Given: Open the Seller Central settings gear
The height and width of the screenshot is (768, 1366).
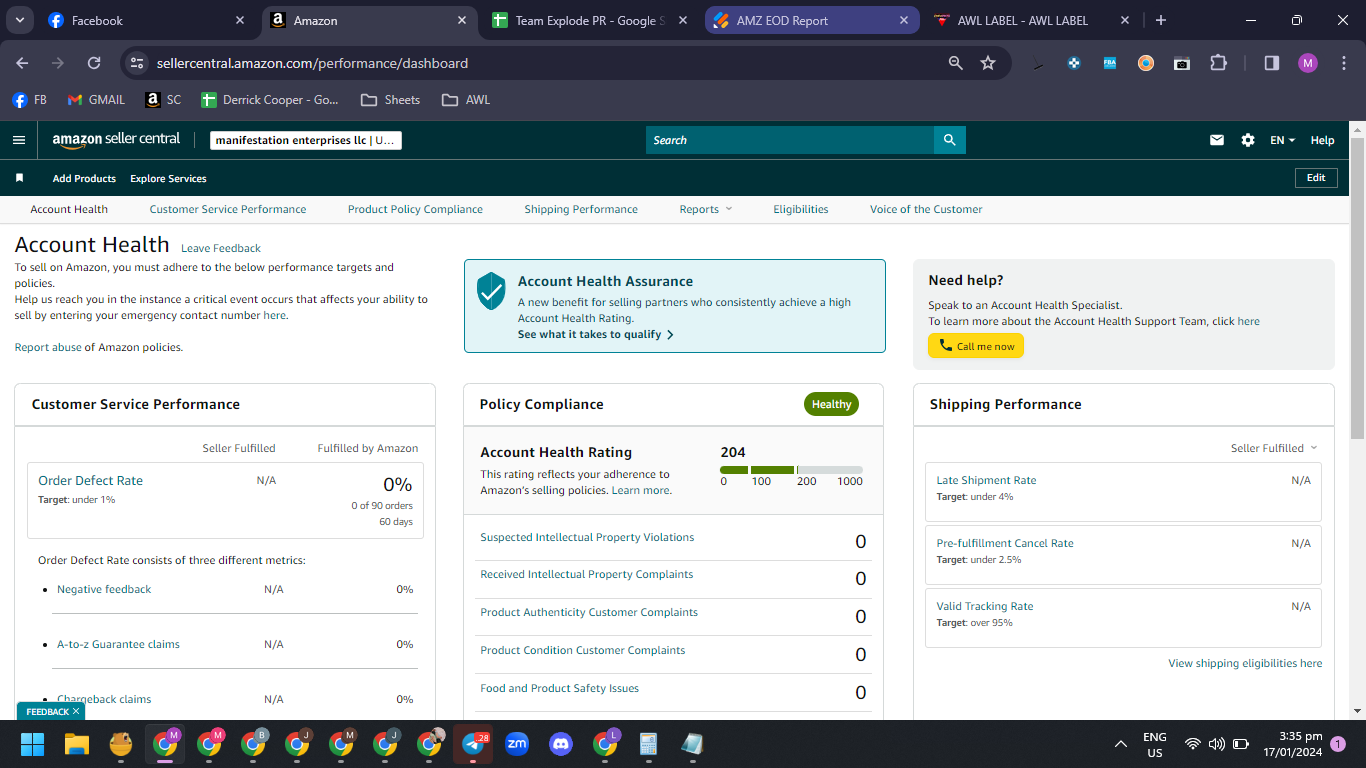Looking at the screenshot, I should (x=1248, y=140).
